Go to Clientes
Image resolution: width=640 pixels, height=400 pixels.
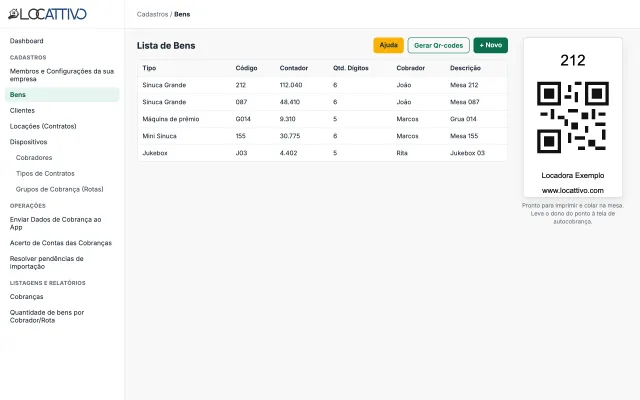[x=22, y=110]
